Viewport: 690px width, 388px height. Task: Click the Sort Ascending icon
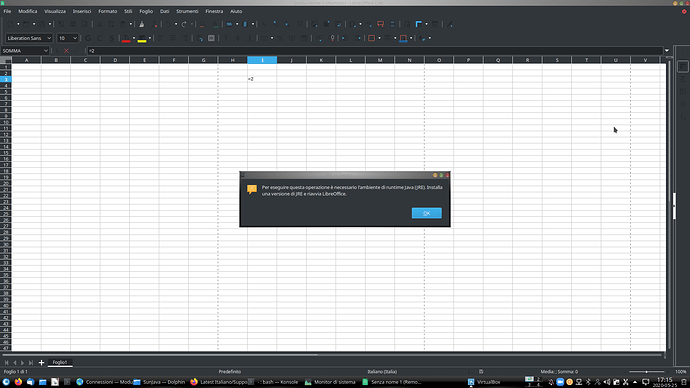[x=275, y=24]
